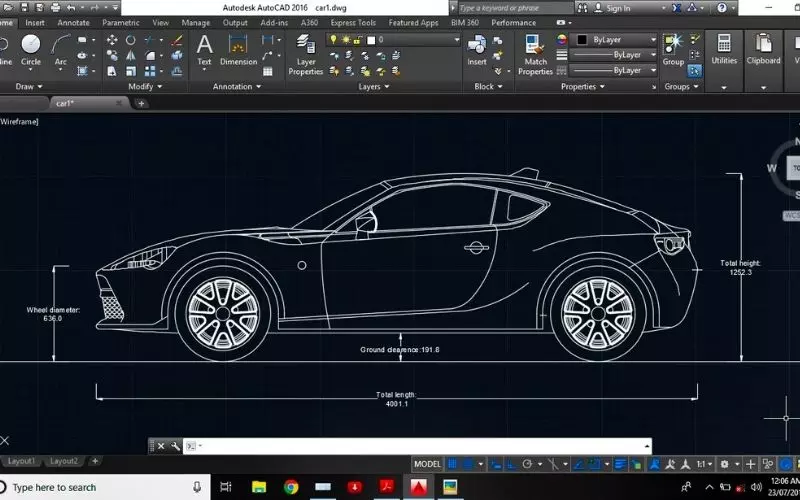Click the Plot printer icon
800x500 pixels.
click(x=56, y=8)
